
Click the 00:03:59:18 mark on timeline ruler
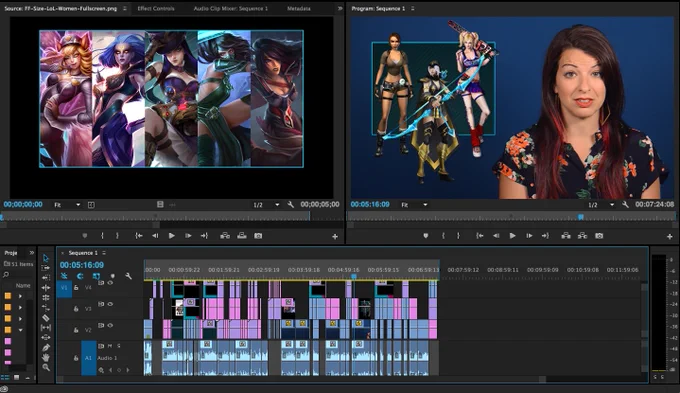(304, 270)
